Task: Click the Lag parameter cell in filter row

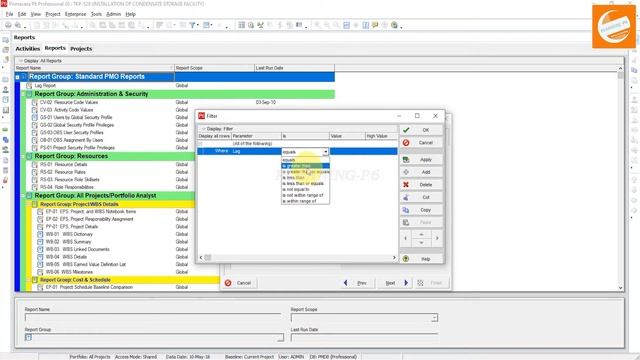Action: pyautogui.click(x=256, y=151)
